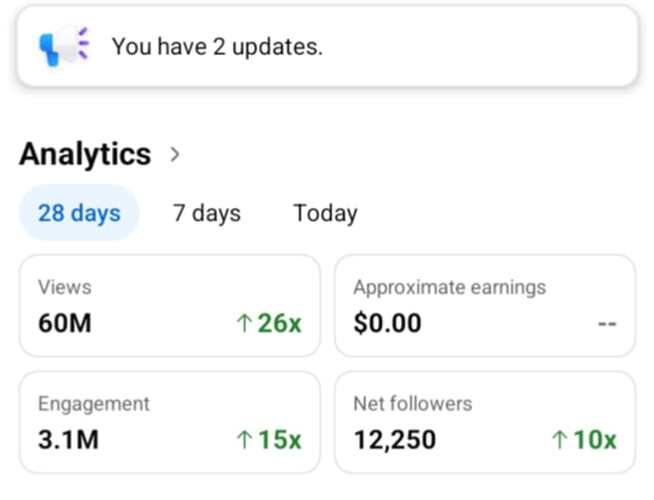Viewport: 654px width, 500px height.
Task: Click the Net followers green up arrow
Action: coord(559,440)
